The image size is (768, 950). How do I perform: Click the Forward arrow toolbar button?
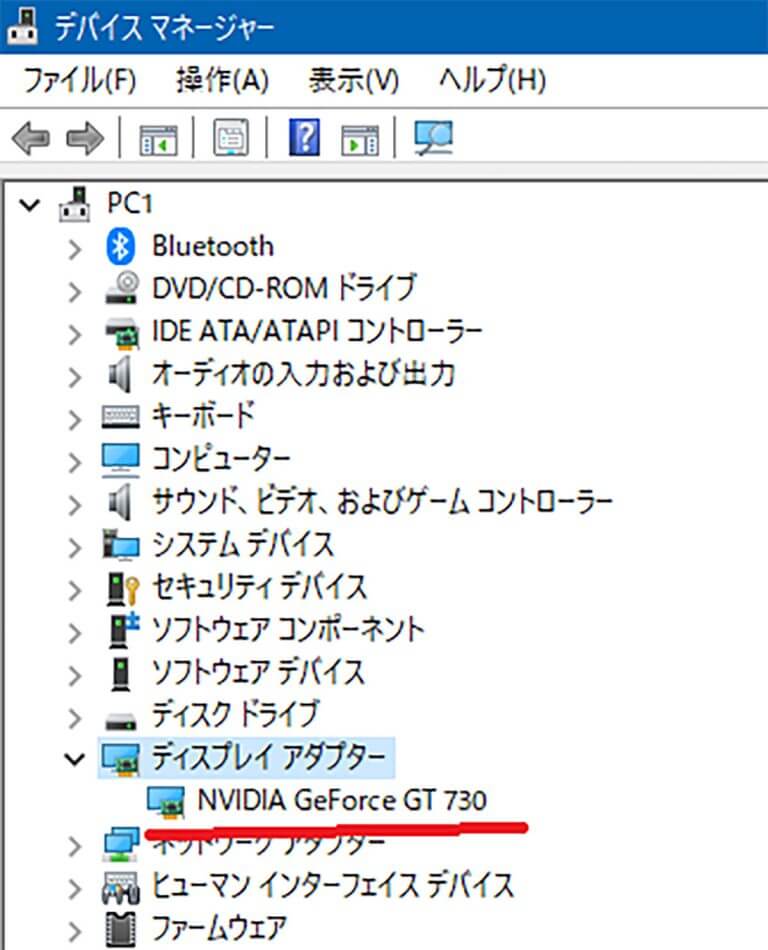point(85,139)
